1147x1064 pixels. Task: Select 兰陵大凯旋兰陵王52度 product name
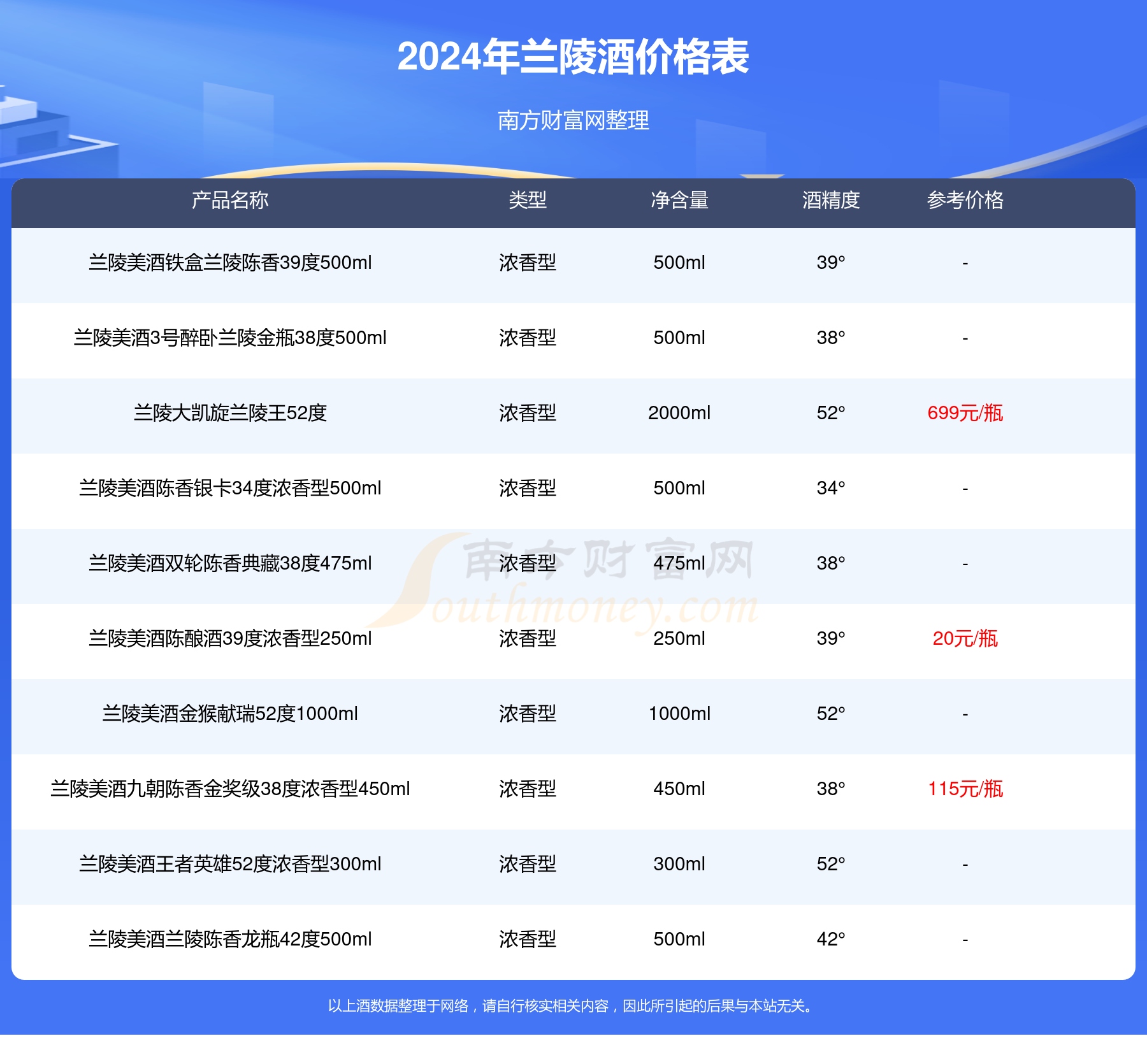point(230,413)
